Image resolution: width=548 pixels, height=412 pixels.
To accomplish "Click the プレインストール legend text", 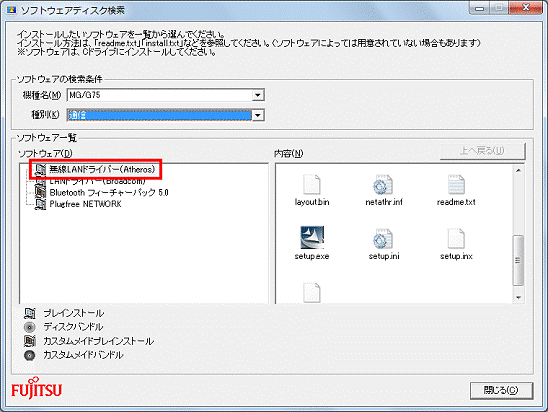I will pyautogui.click(x=73, y=313).
